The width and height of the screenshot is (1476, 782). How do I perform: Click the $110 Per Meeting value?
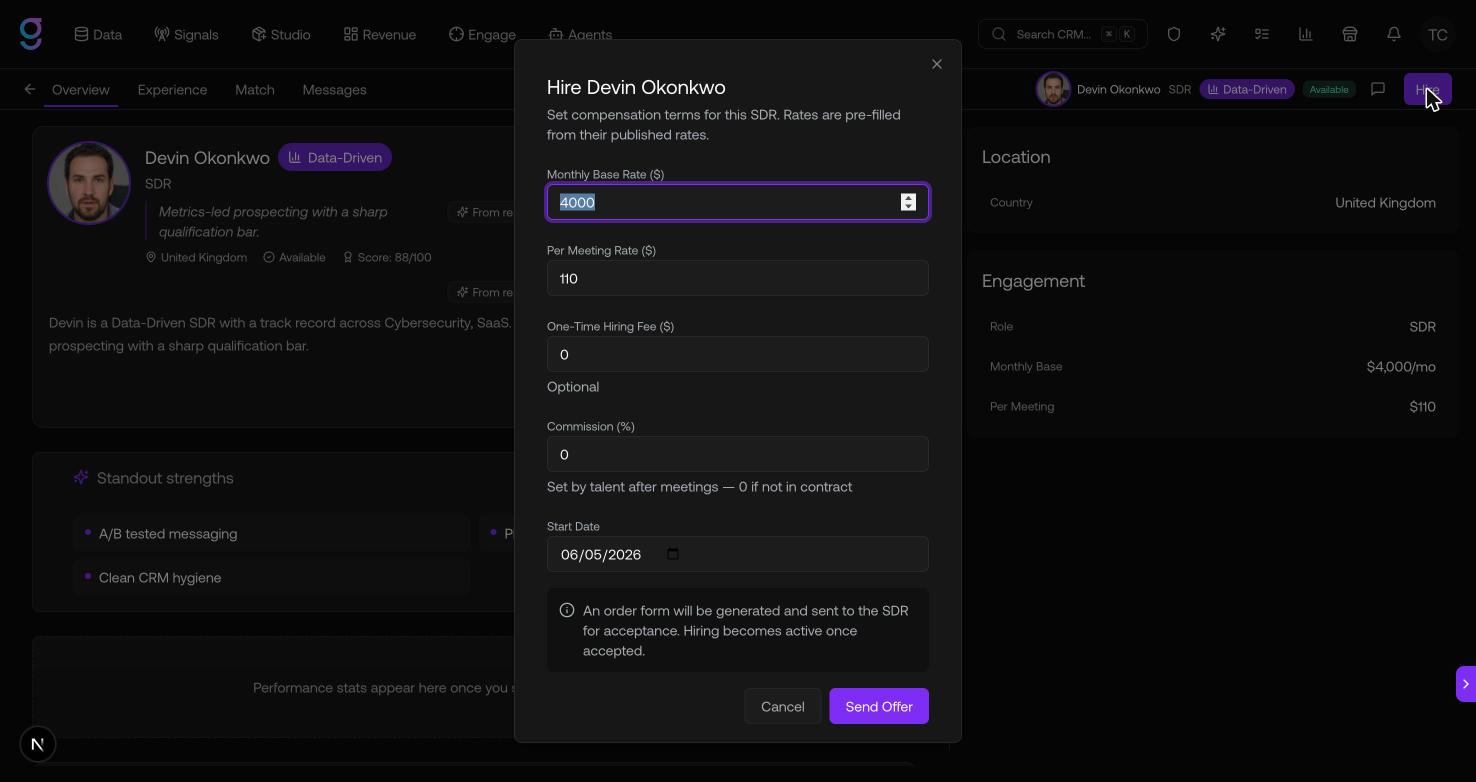point(1422,406)
